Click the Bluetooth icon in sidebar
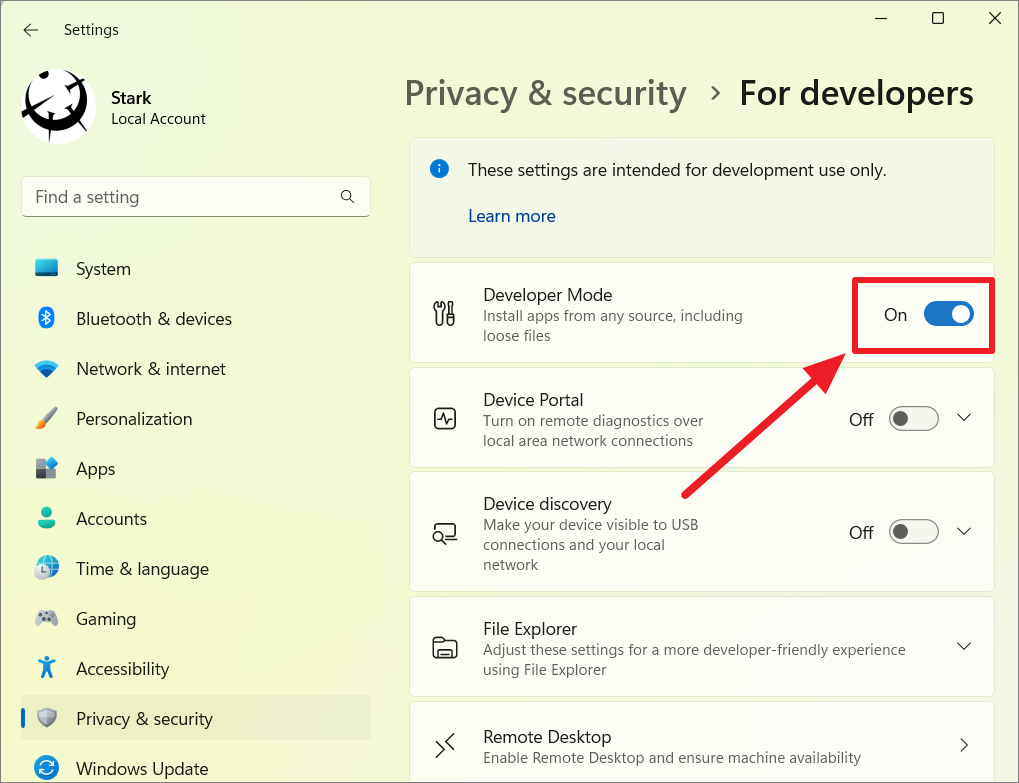The width and height of the screenshot is (1019, 783). pos(46,318)
